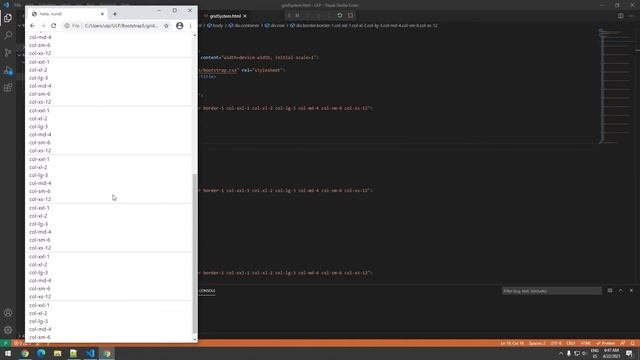Split the VS Code editor
640x360 pixels.
click(x=620, y=16)
